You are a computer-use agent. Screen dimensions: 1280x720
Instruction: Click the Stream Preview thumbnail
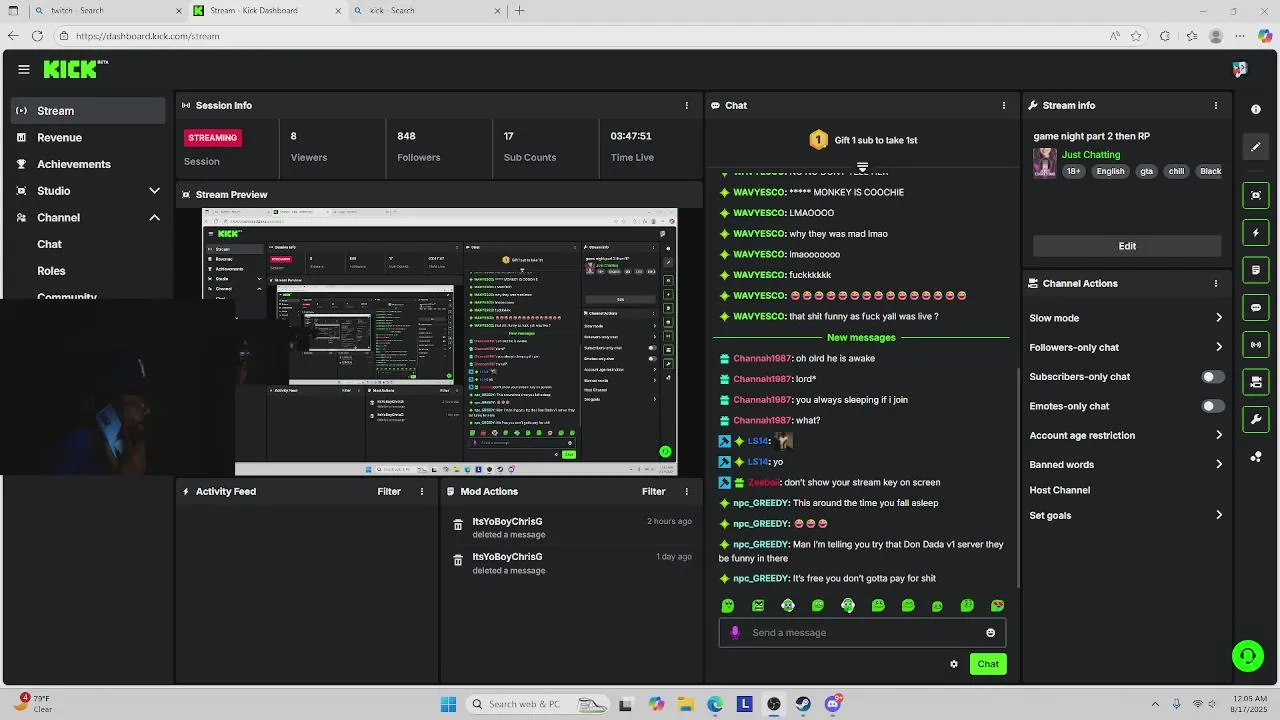click(440, 341)
